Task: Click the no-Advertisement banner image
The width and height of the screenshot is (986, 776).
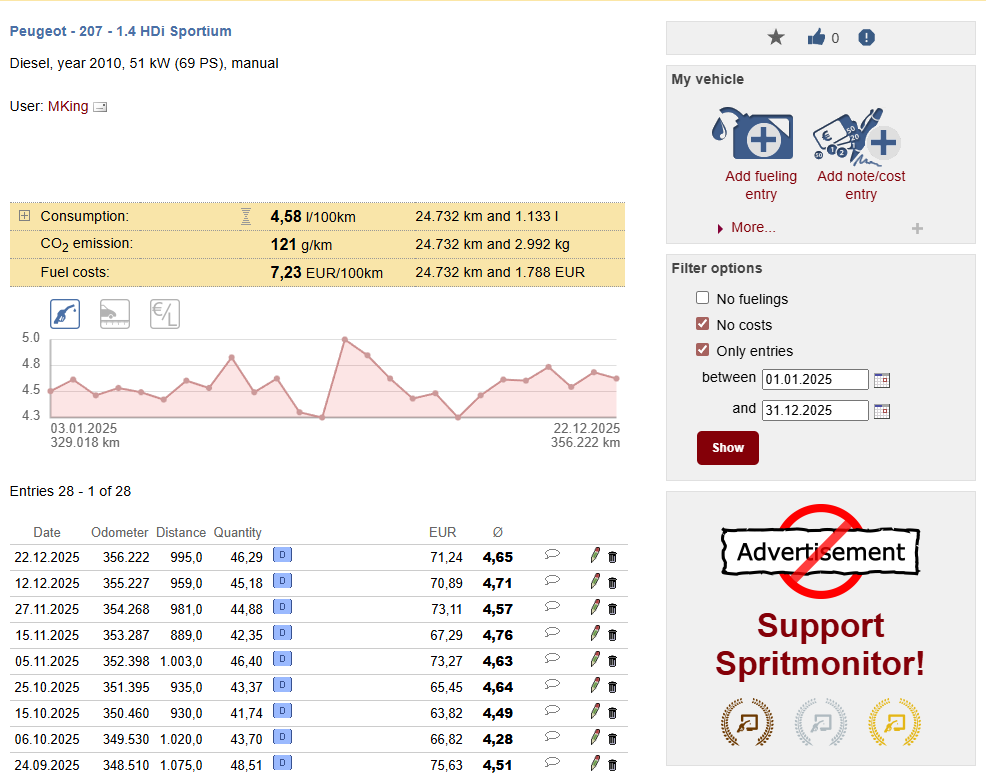Action: click(x=821, y=551)
